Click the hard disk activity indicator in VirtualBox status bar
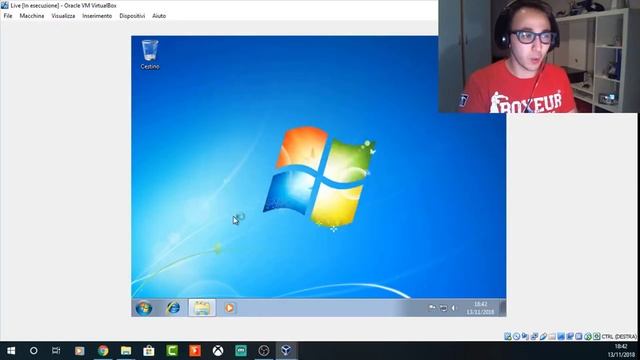 [507, 336]
